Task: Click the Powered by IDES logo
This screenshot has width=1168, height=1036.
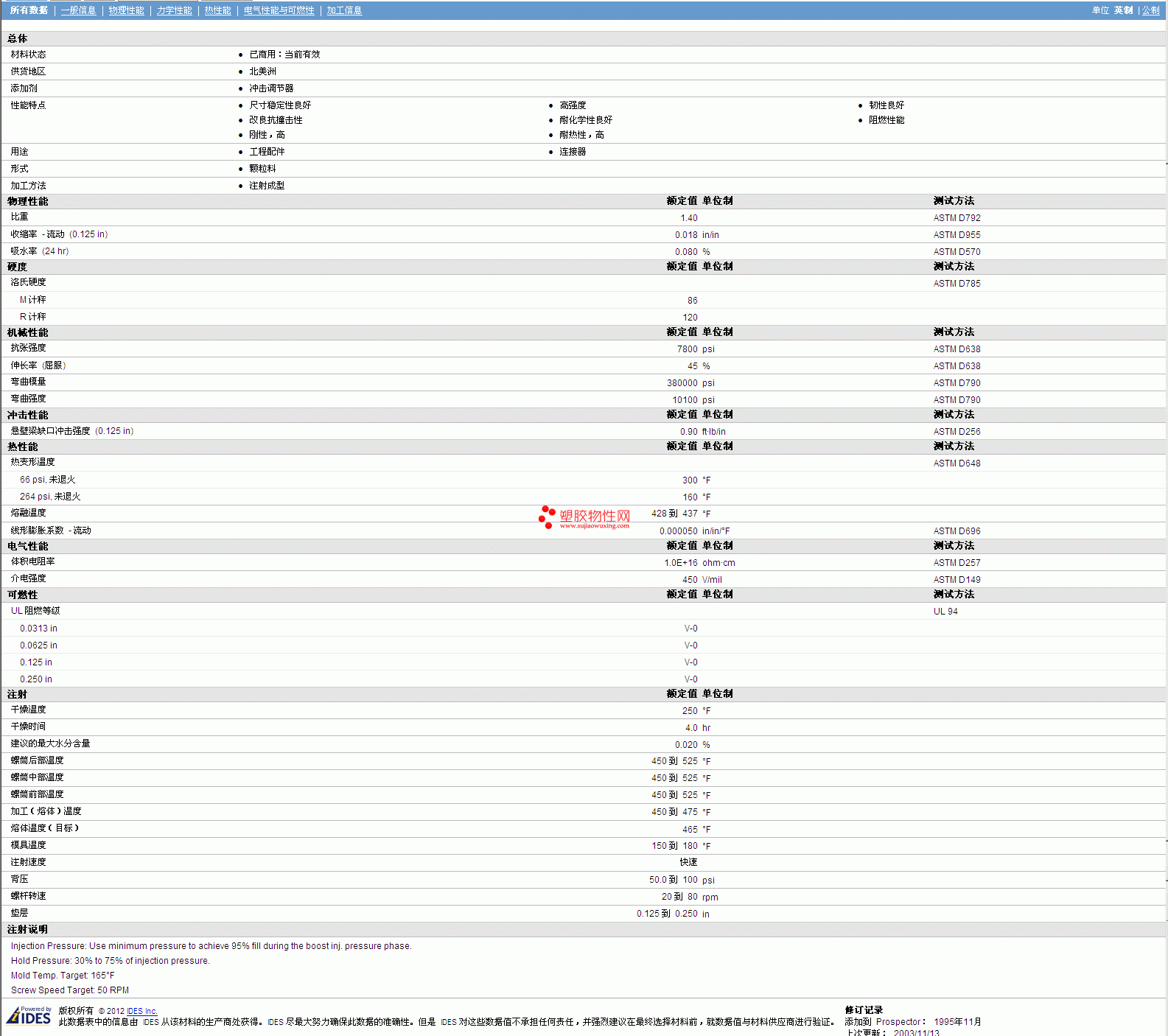Action: point(29,1015)
